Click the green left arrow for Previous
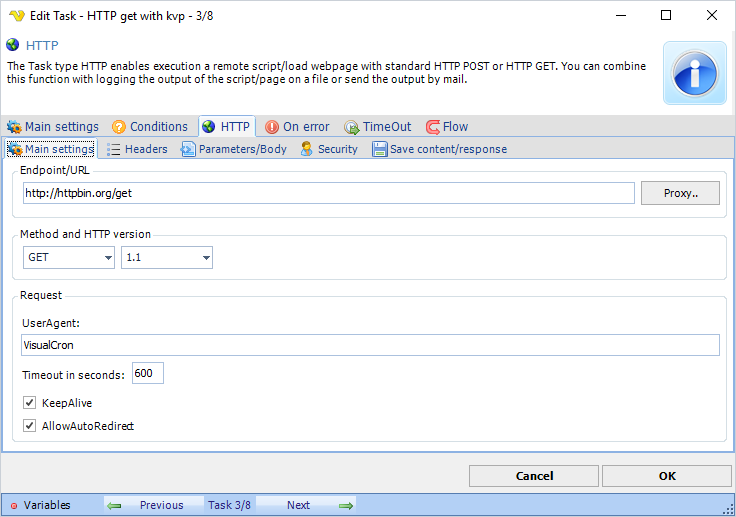The image size is (736, 517). pos(114,506)
